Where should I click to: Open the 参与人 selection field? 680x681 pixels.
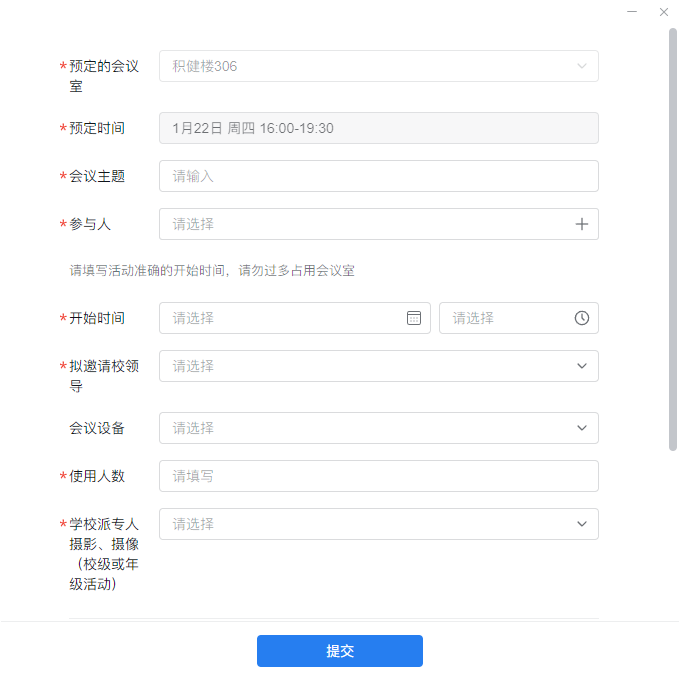(360, 224)
